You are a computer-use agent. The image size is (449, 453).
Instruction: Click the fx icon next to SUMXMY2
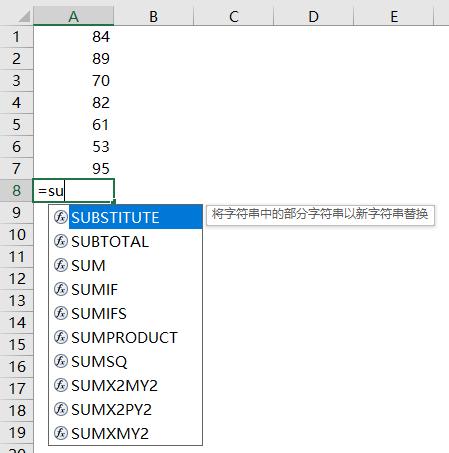point(61,433)
